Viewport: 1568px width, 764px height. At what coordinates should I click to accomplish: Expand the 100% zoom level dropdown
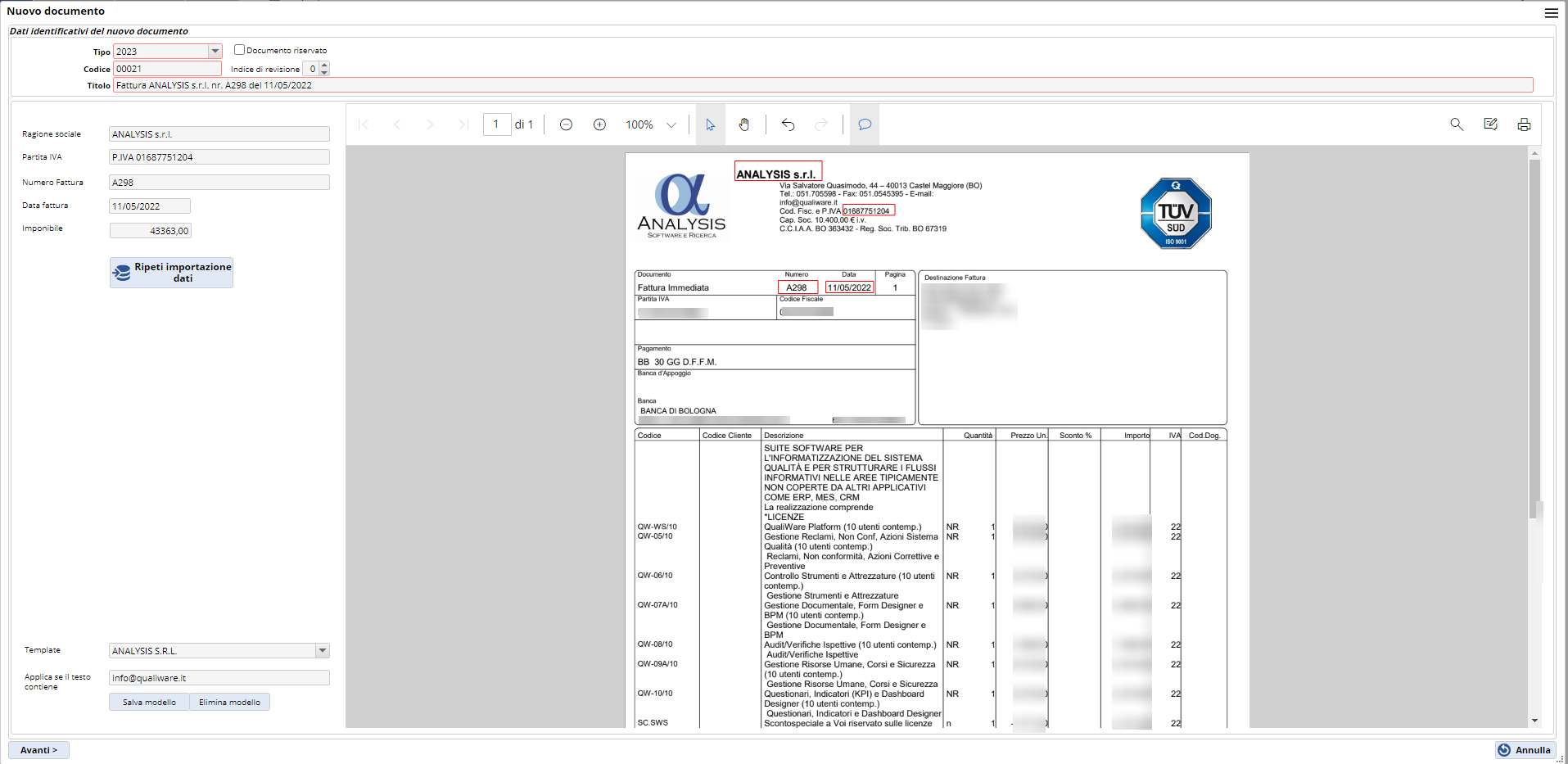pos(671,125)
